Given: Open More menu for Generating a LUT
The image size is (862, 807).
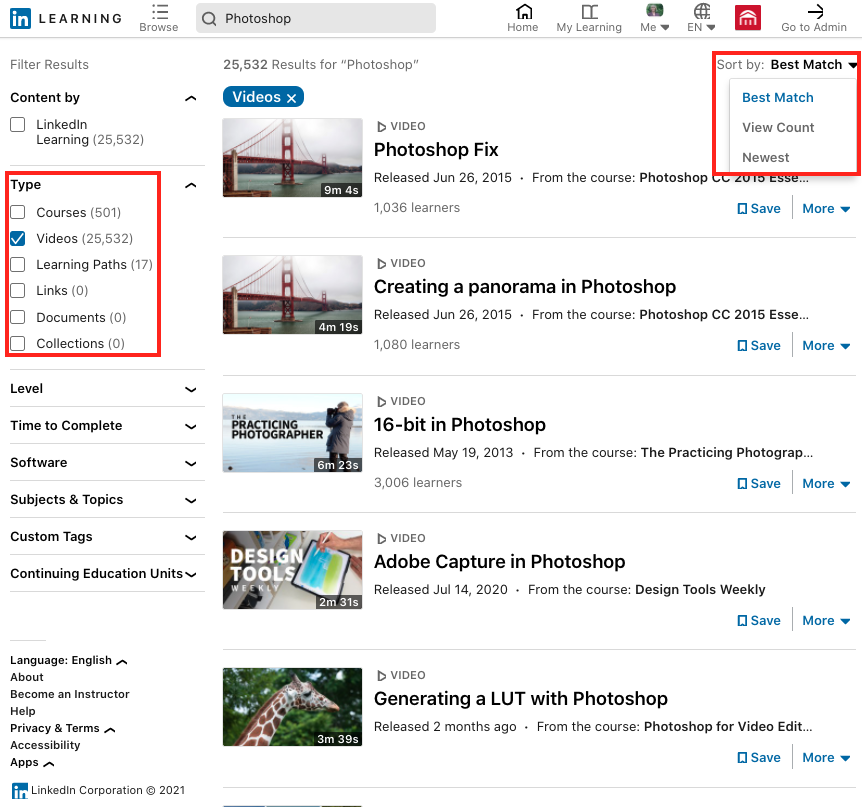Looking at the screenshot, I should pos(826,758).
